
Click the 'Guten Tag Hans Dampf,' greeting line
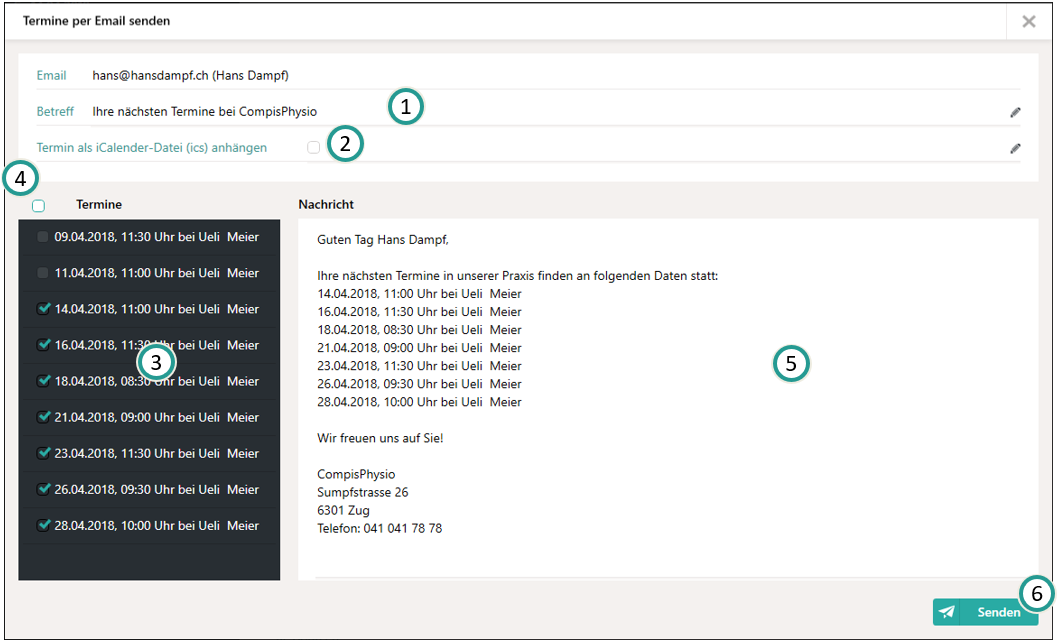[x=383, y=239]
